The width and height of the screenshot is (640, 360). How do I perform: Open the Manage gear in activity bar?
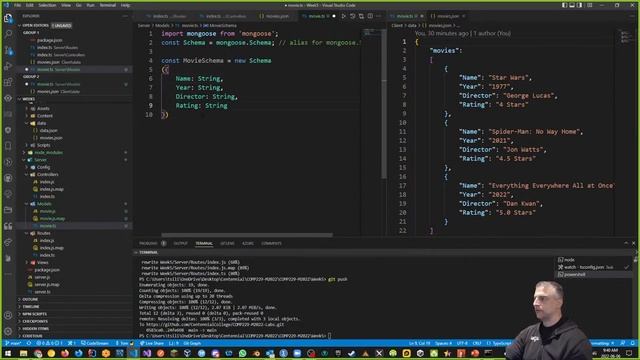point(8,331)
